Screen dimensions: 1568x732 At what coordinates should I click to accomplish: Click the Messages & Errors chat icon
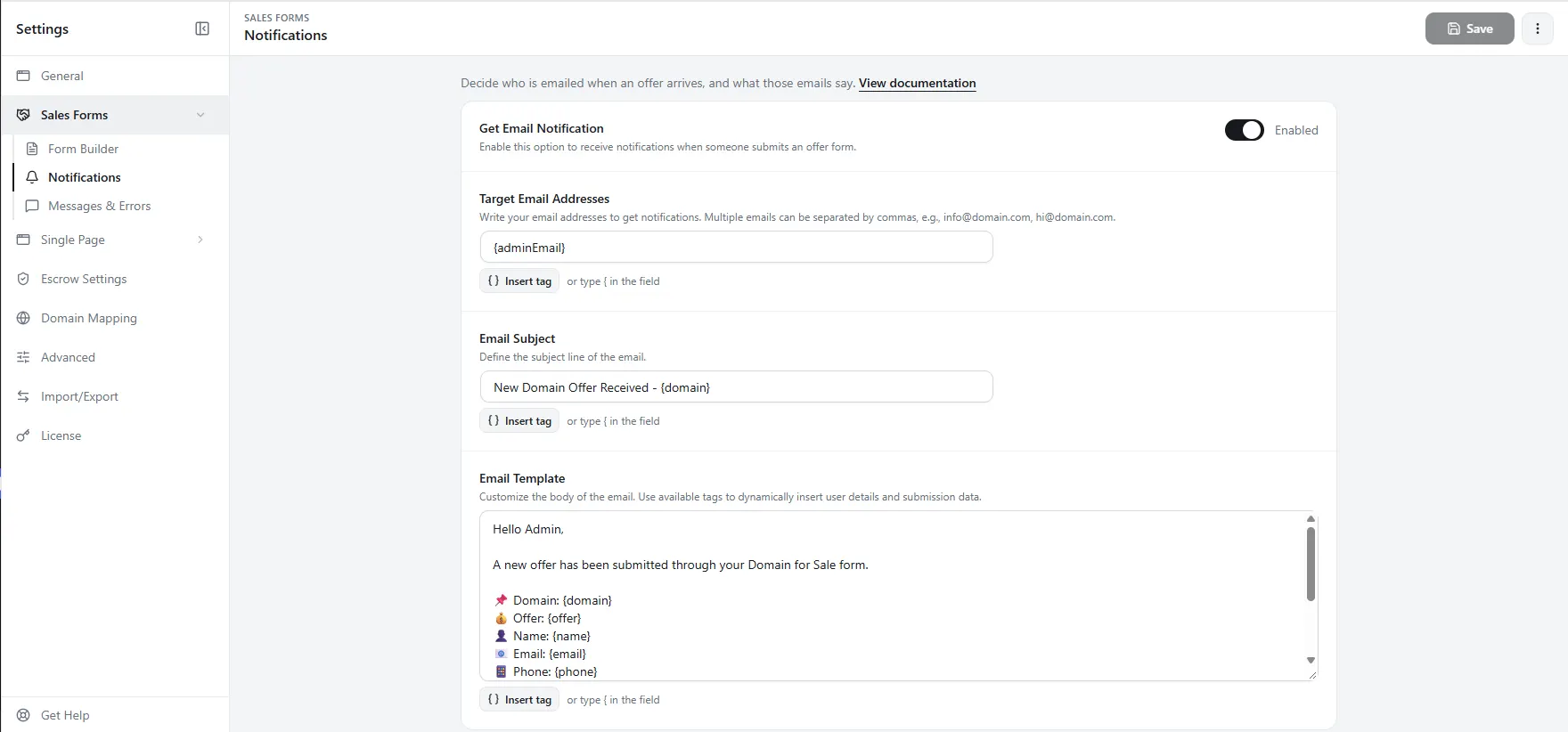tap(32, 206)
